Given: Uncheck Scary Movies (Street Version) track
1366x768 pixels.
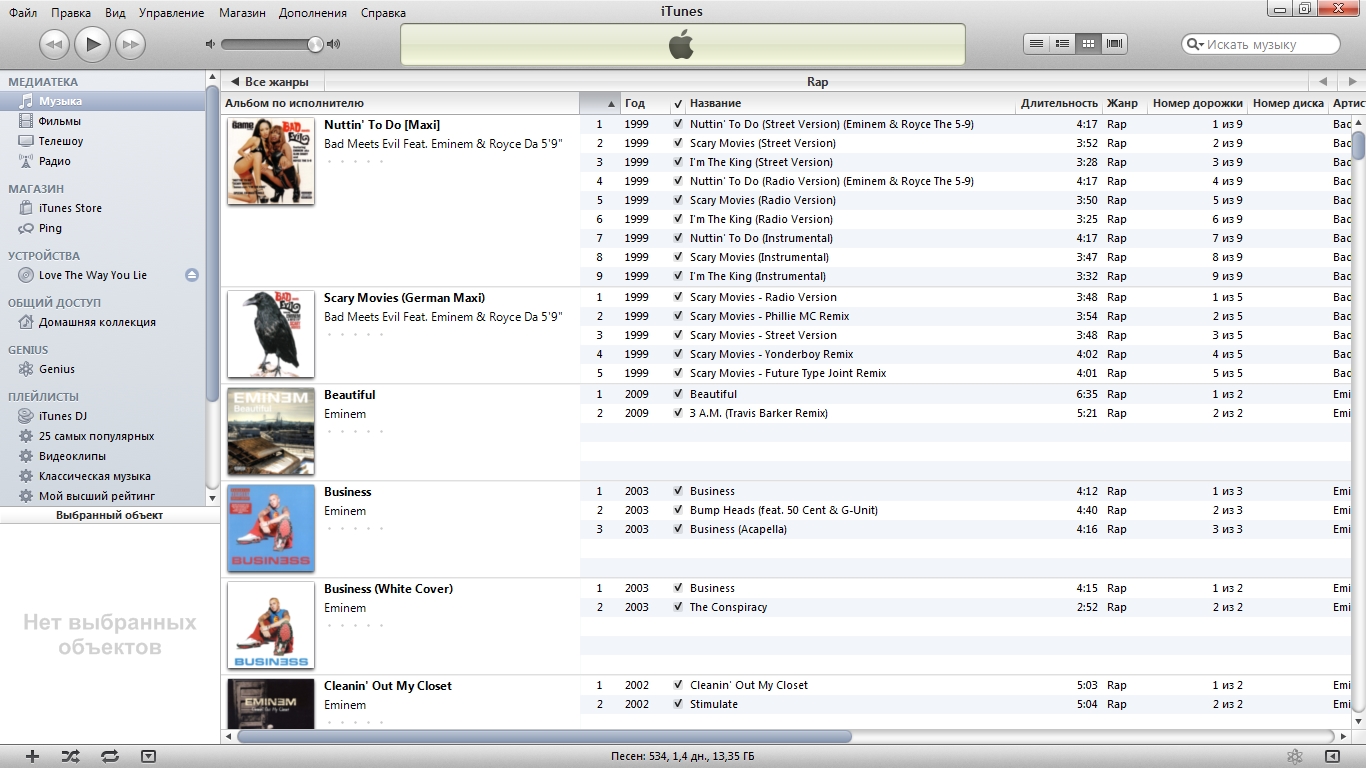Looking at the screenshot, I should (678, 143).
